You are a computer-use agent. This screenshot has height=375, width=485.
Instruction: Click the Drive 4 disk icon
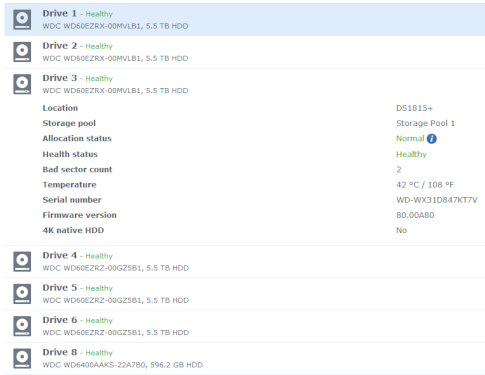click(x=22, y=262)
